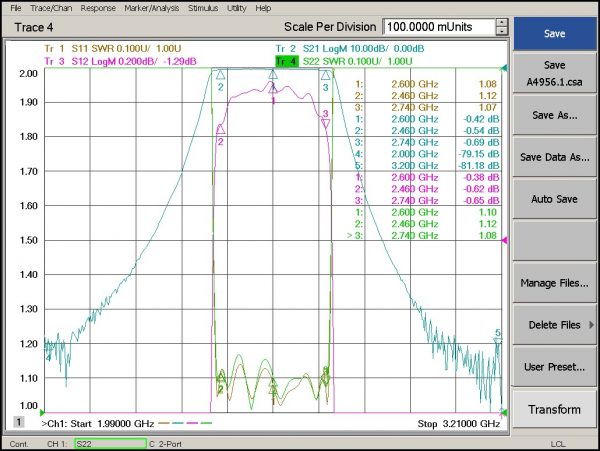Click the window 1 tab icon

point(18,423)
